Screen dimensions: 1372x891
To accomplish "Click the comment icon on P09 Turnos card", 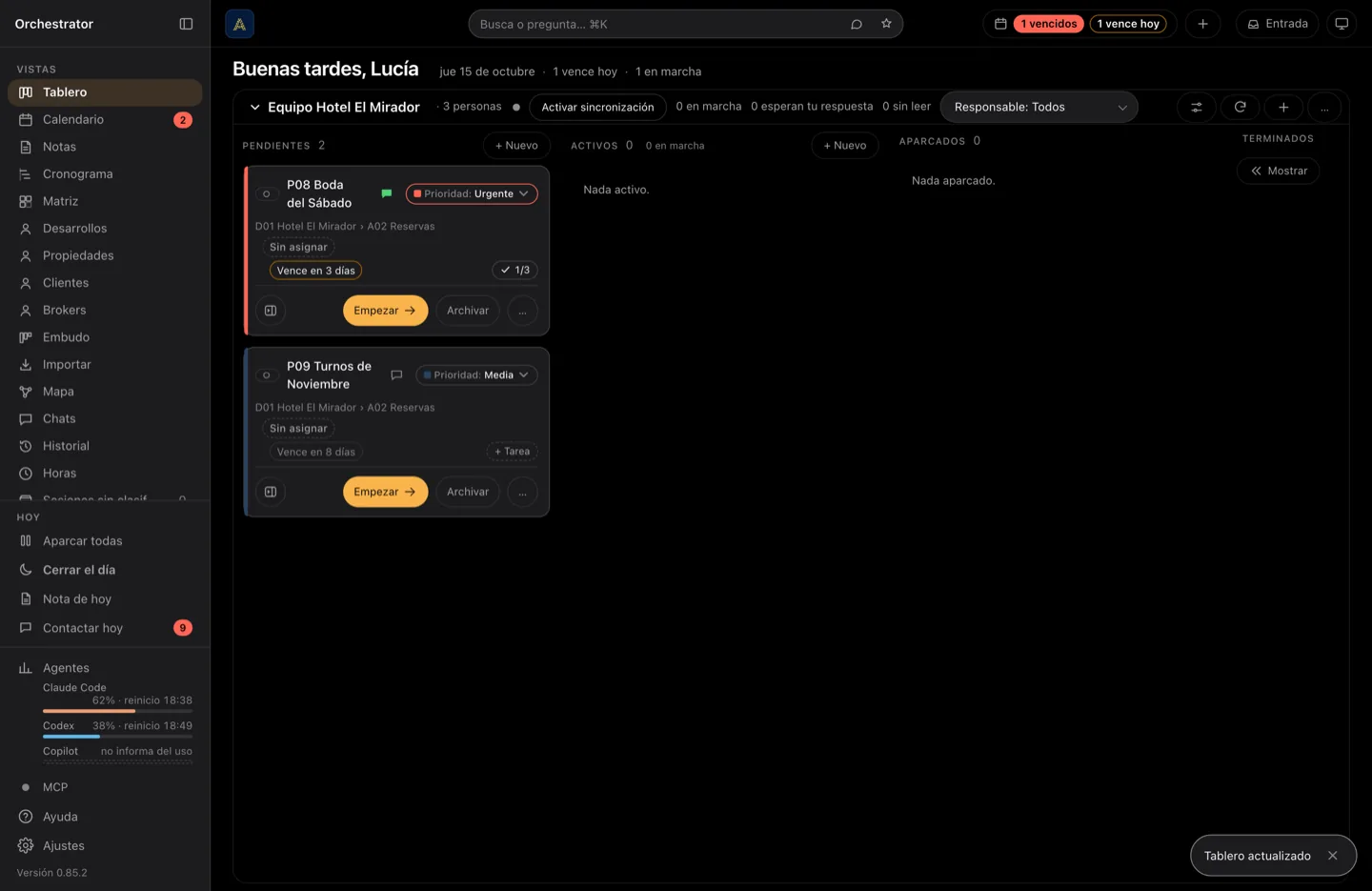I will (x=396, y=375).
